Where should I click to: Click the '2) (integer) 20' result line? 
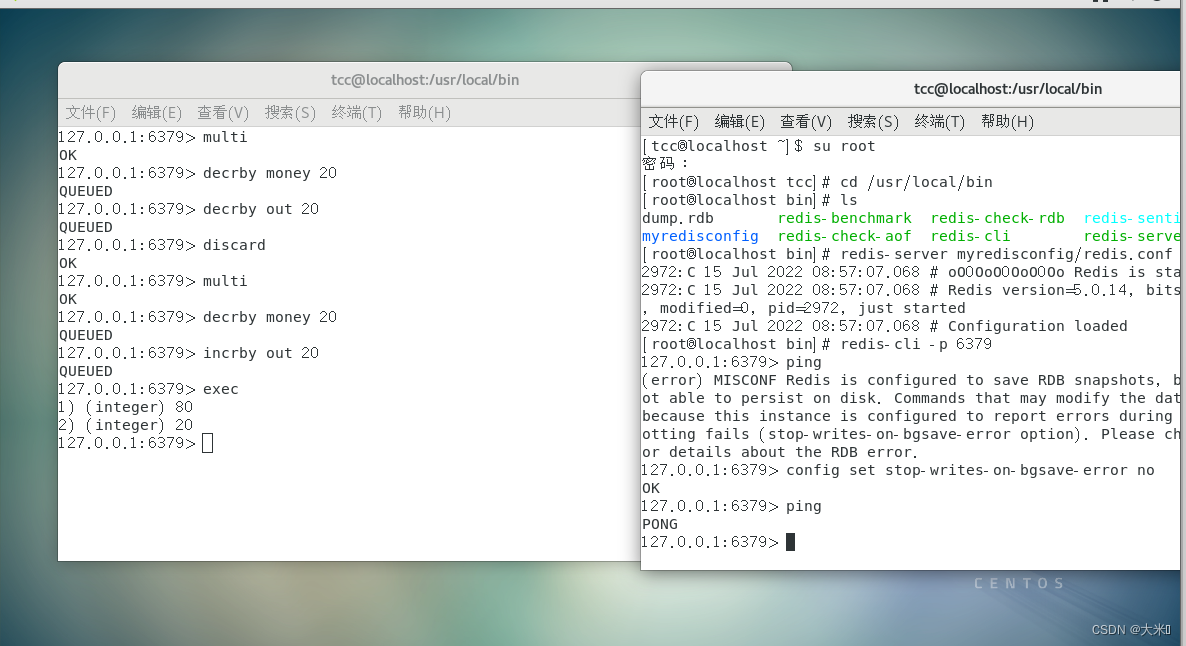coord(126,425)
